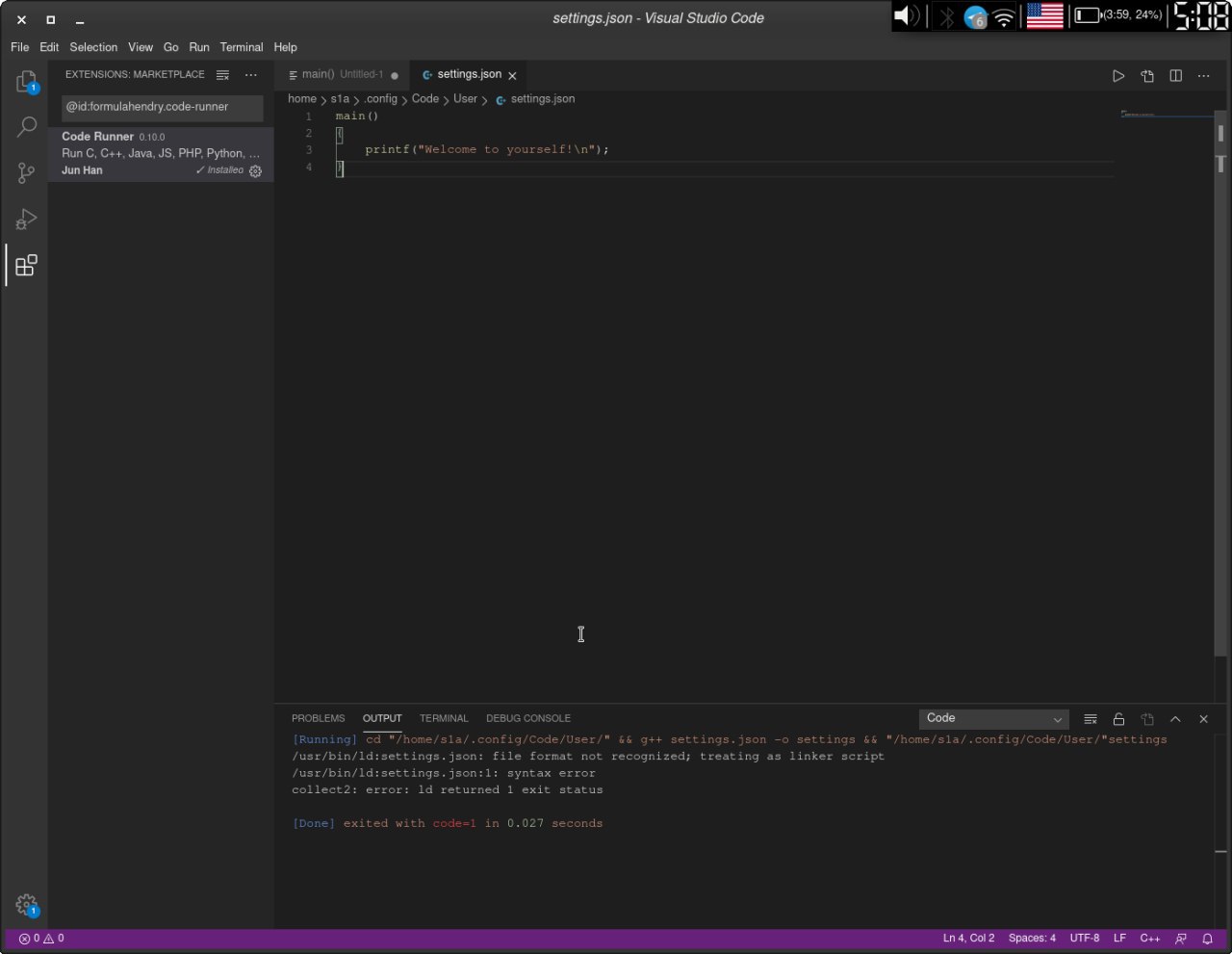Close the settings.json tab
The height and width of the screenshot is (954, 1232).
(512, 75)
